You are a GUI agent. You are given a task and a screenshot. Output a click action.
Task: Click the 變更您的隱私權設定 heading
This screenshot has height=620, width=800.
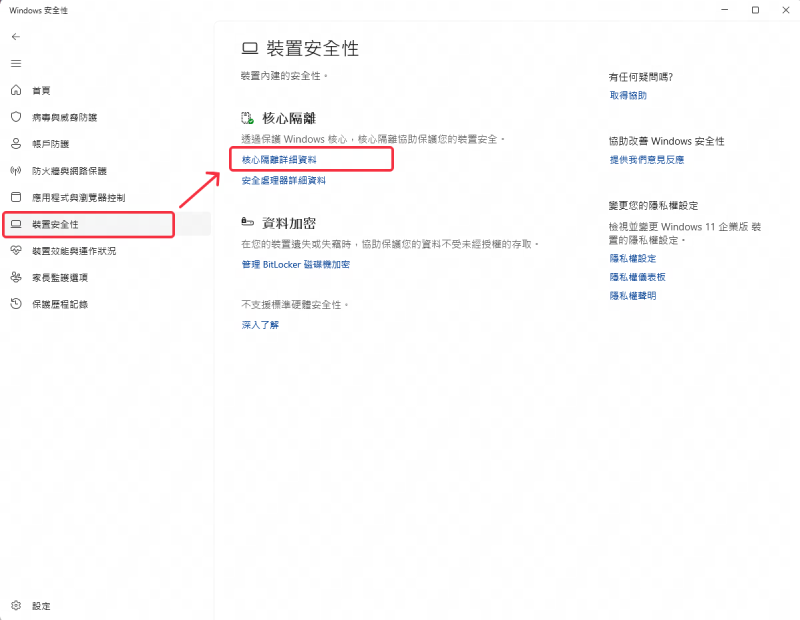pos(654,206)
